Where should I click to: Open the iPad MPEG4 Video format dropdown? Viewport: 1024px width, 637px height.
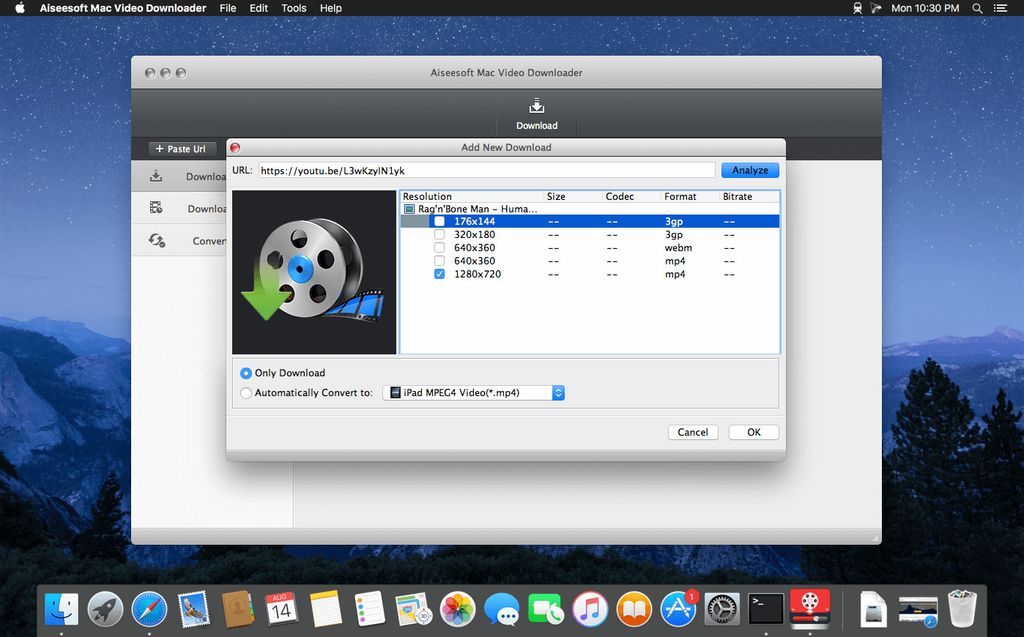coord(474,393)
